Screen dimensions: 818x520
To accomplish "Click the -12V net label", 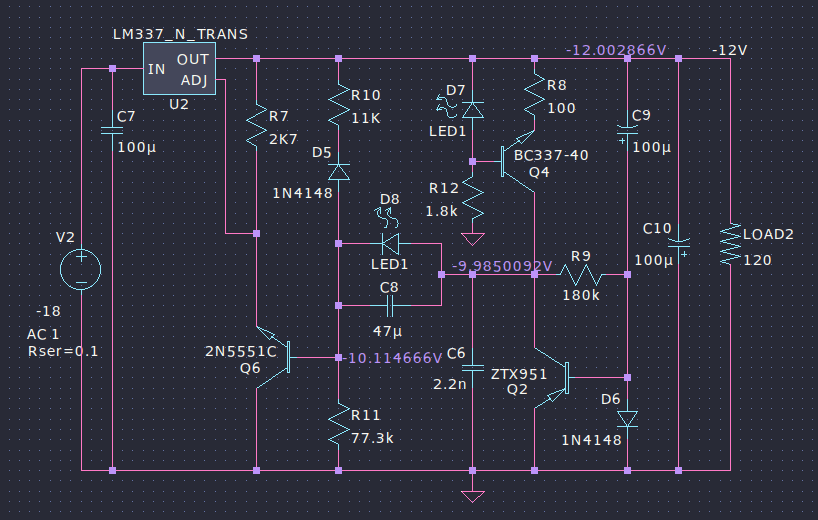I will pyautogui.click(x=730, y=51).
